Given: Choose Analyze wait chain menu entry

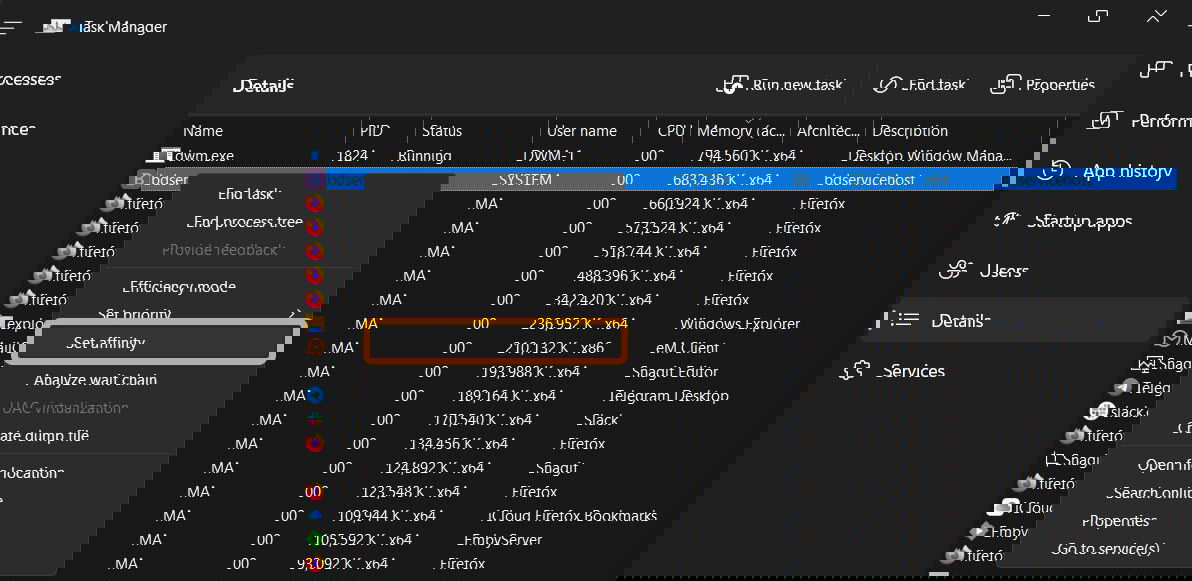Looking at the screenshot, I should click(x=95, y=379).
